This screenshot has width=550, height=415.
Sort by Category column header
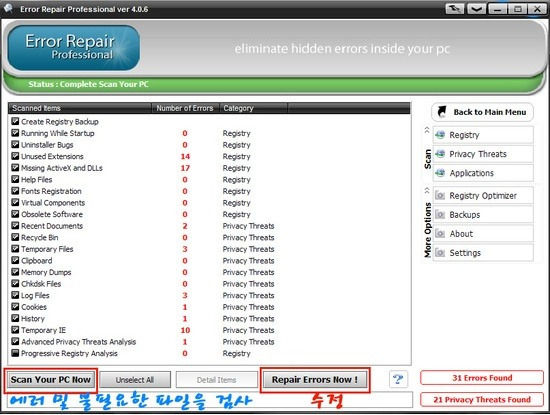tap(253, 108)
